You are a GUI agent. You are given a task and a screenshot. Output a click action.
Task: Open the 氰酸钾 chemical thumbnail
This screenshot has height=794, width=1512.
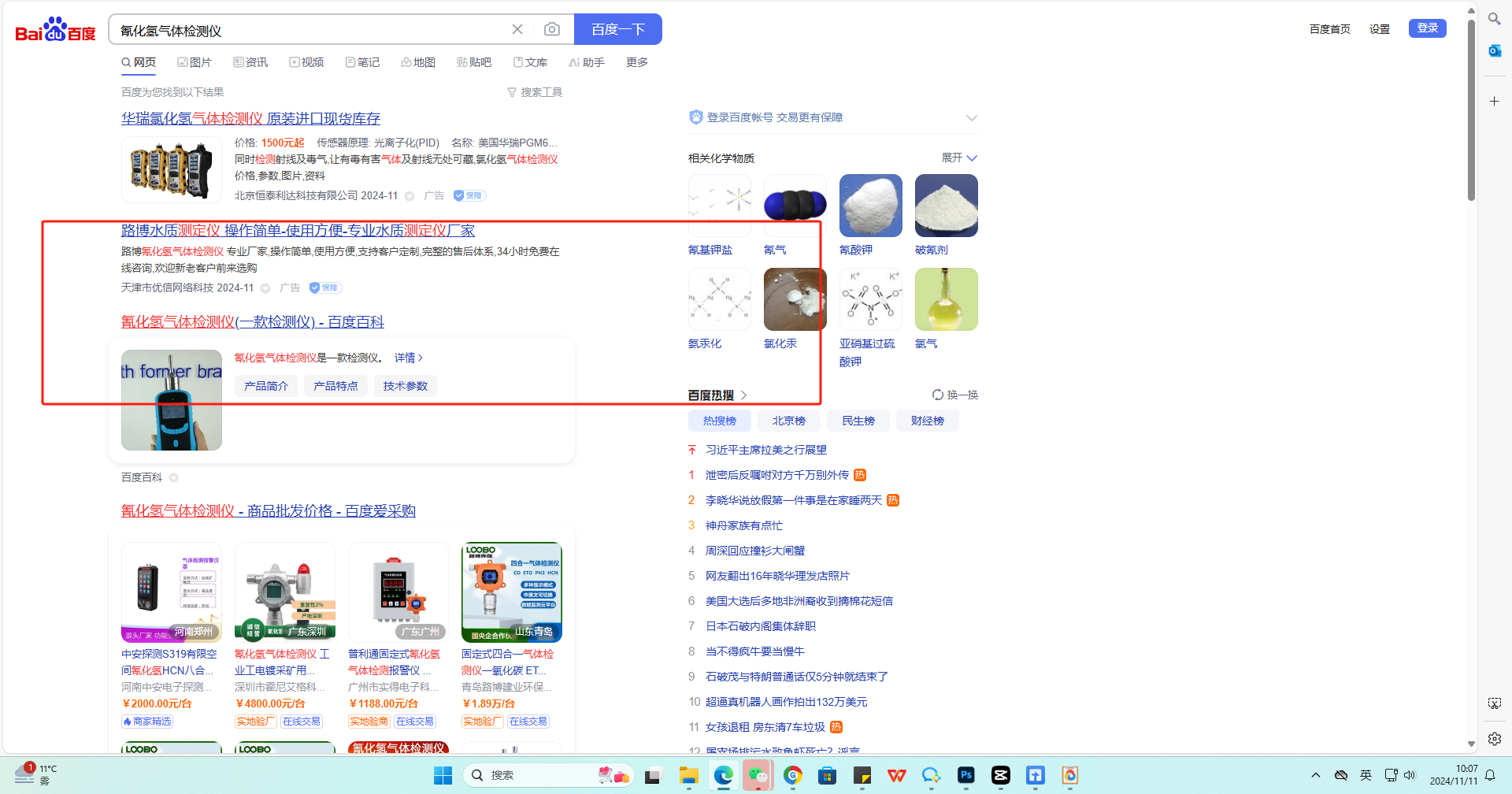click(x=871, y=206)
